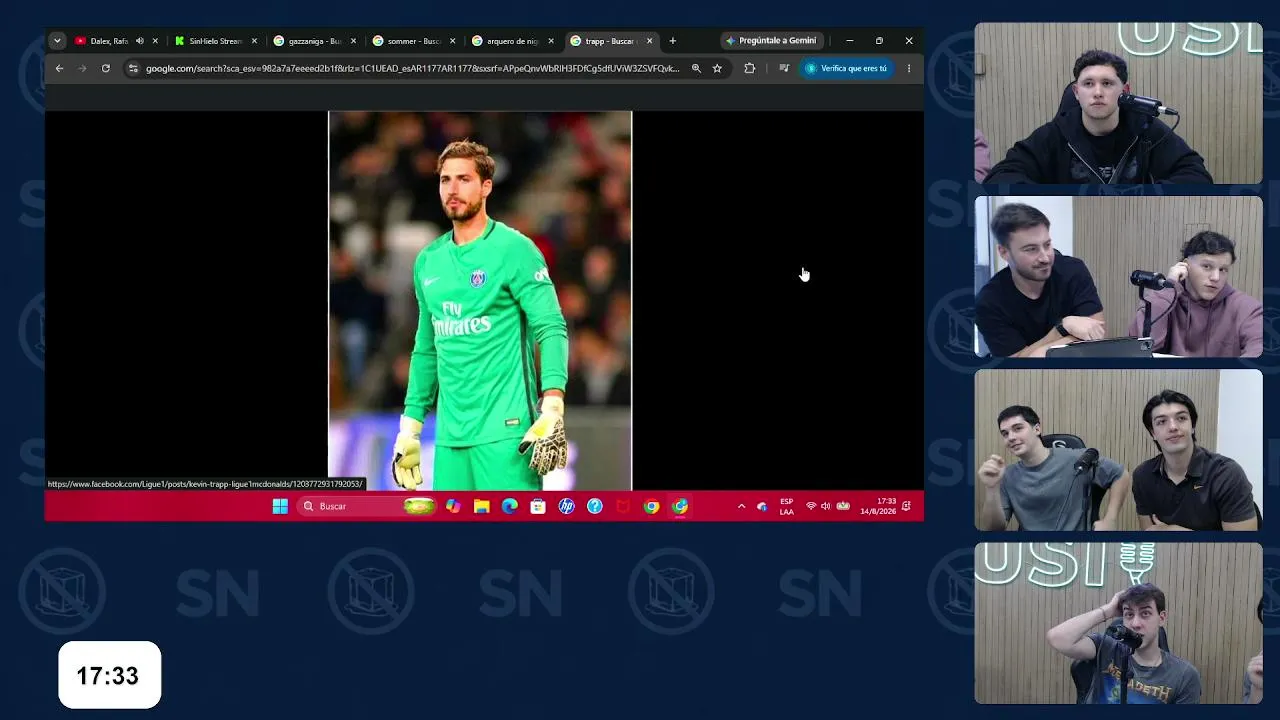Open the battery status tray icon

point(843,506)
